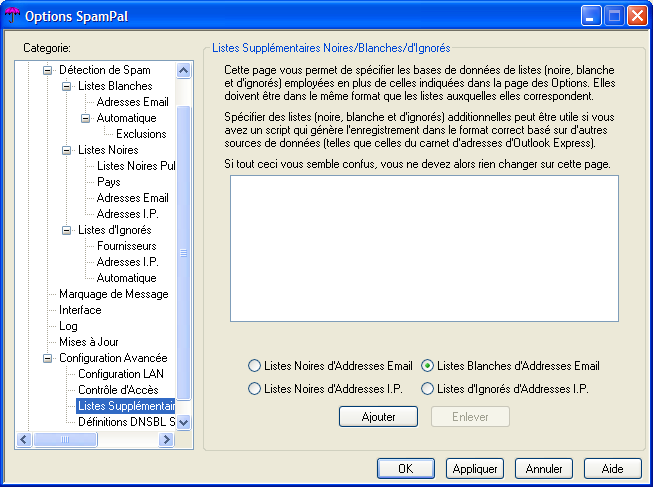Click the tree horizontal scrollbar thumb
The height and width of the screenshot is (487, 653).
point(65,440)
